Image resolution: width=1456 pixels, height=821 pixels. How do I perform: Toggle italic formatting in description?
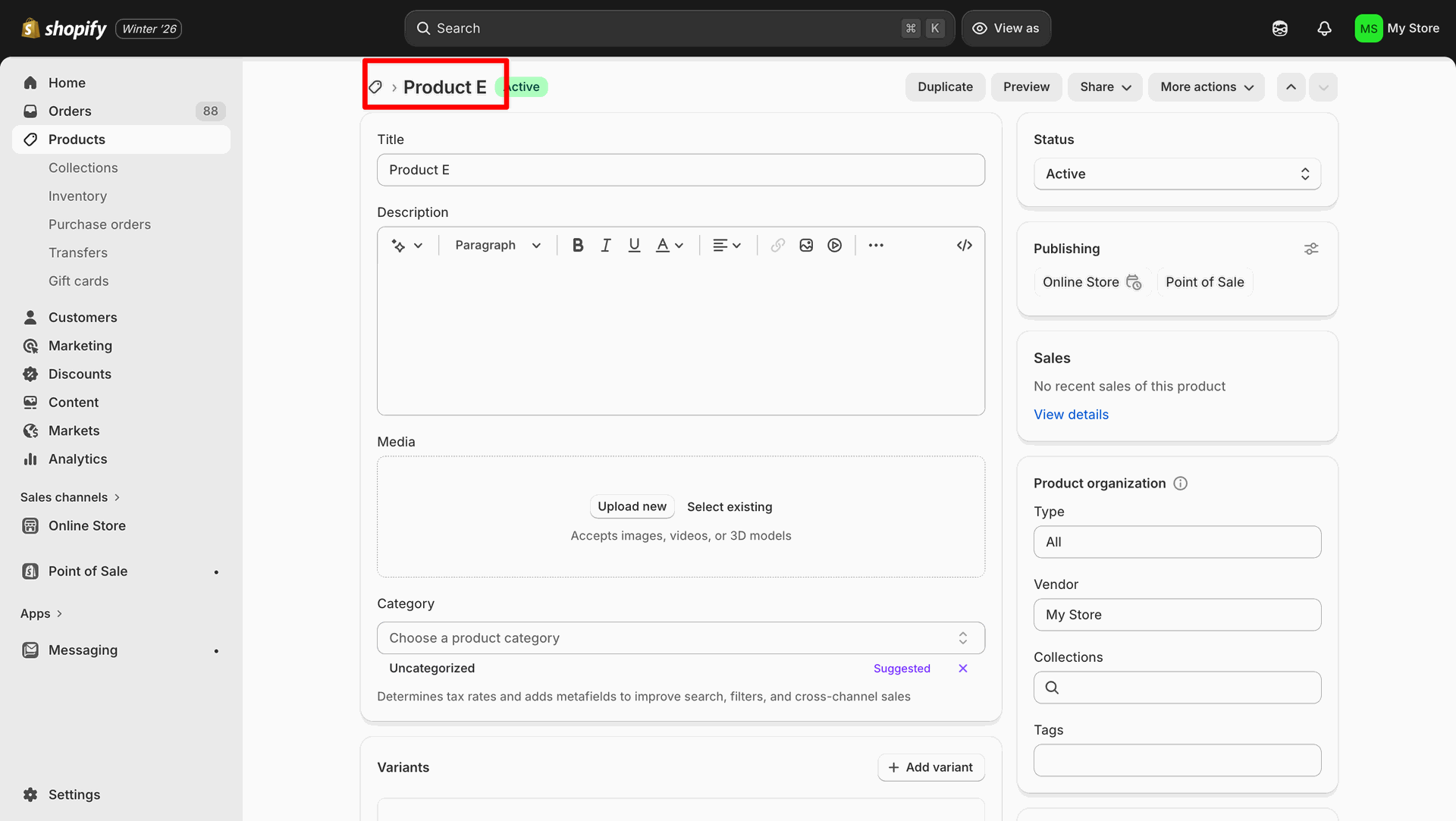(605, 245)
